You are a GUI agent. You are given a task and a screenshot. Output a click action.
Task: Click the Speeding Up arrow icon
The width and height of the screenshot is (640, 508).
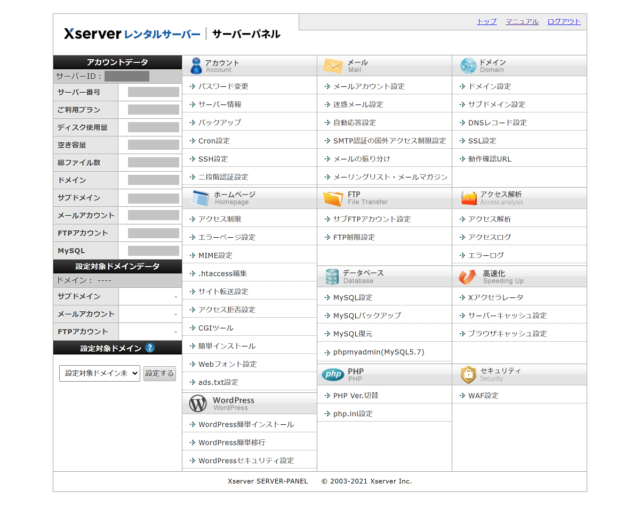point(468,276)
